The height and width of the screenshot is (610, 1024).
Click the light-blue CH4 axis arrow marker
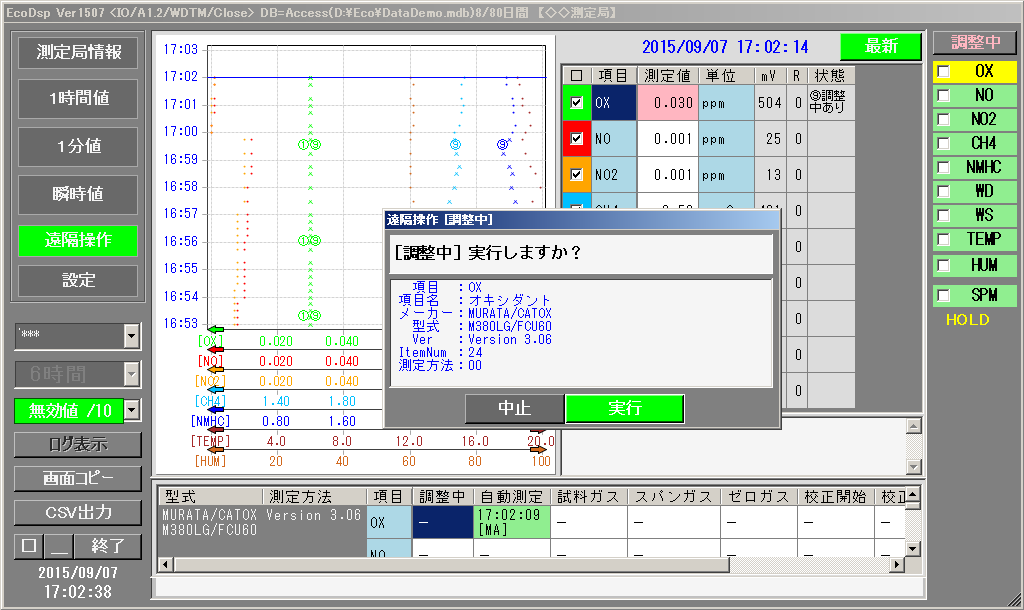214,389
